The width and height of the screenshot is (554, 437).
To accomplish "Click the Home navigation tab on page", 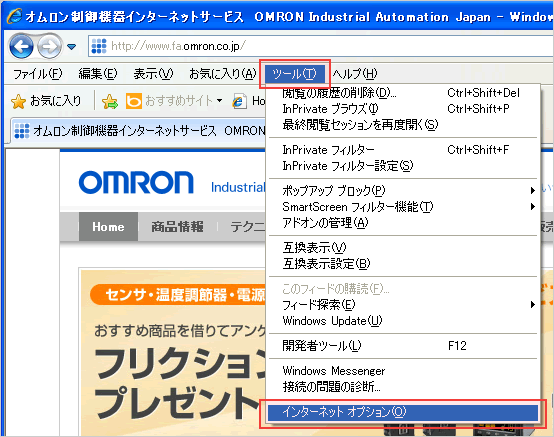I will click(x=108, y=226).
